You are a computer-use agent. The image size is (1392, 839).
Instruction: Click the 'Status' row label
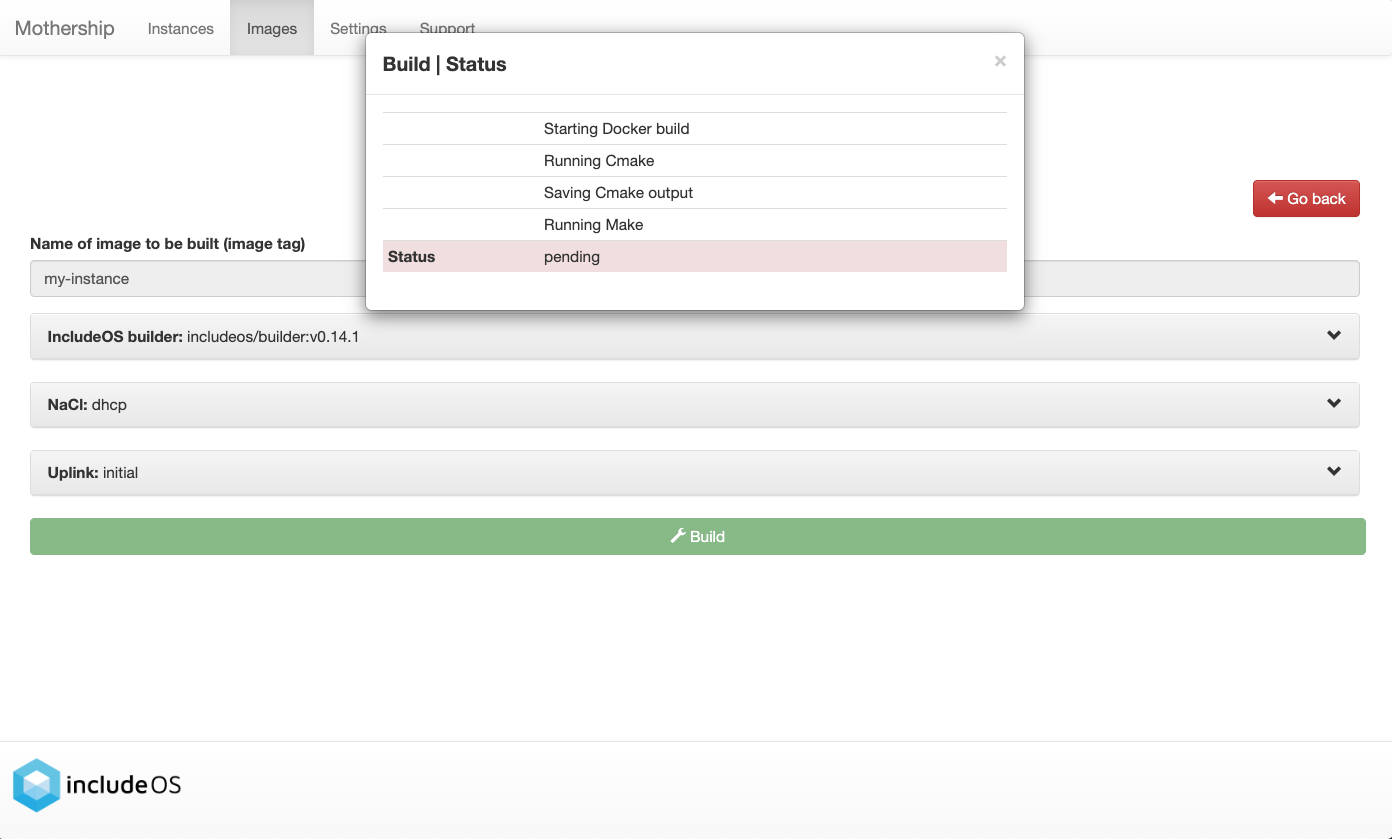point(412,257)
